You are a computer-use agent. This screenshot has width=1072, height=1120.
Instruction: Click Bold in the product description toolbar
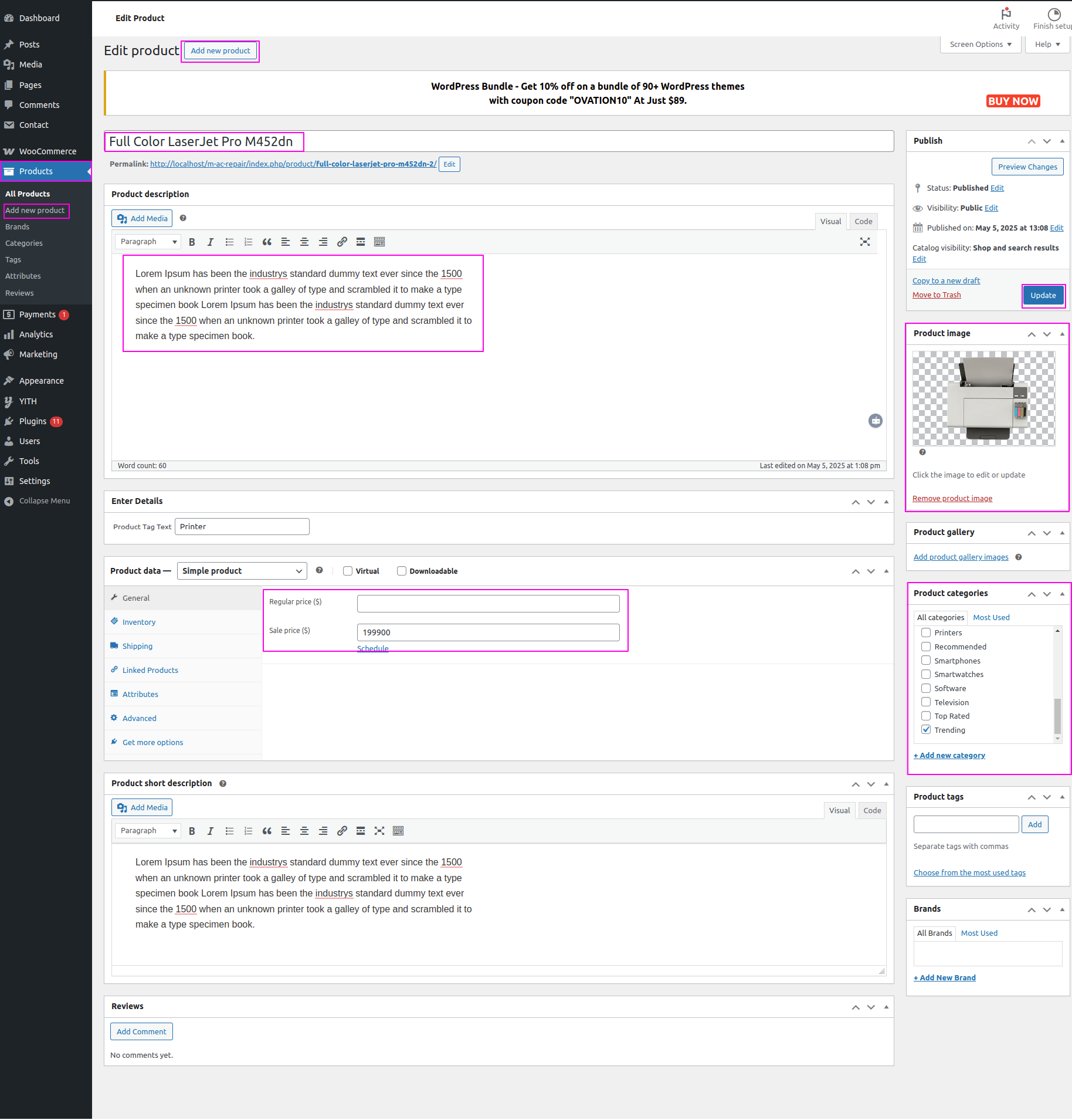pos(192,242)
